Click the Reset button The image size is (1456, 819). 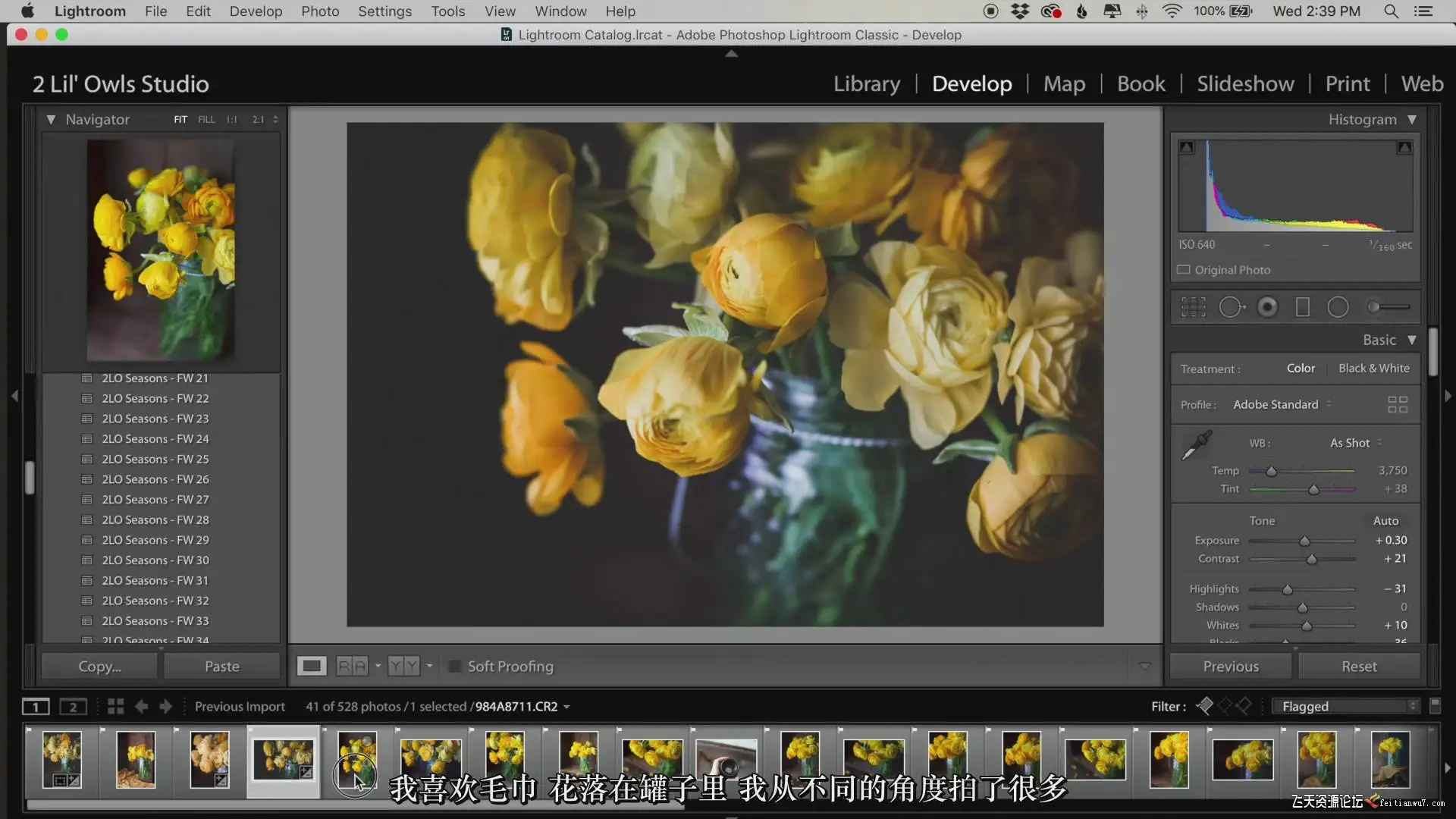tap(1358, 667)
